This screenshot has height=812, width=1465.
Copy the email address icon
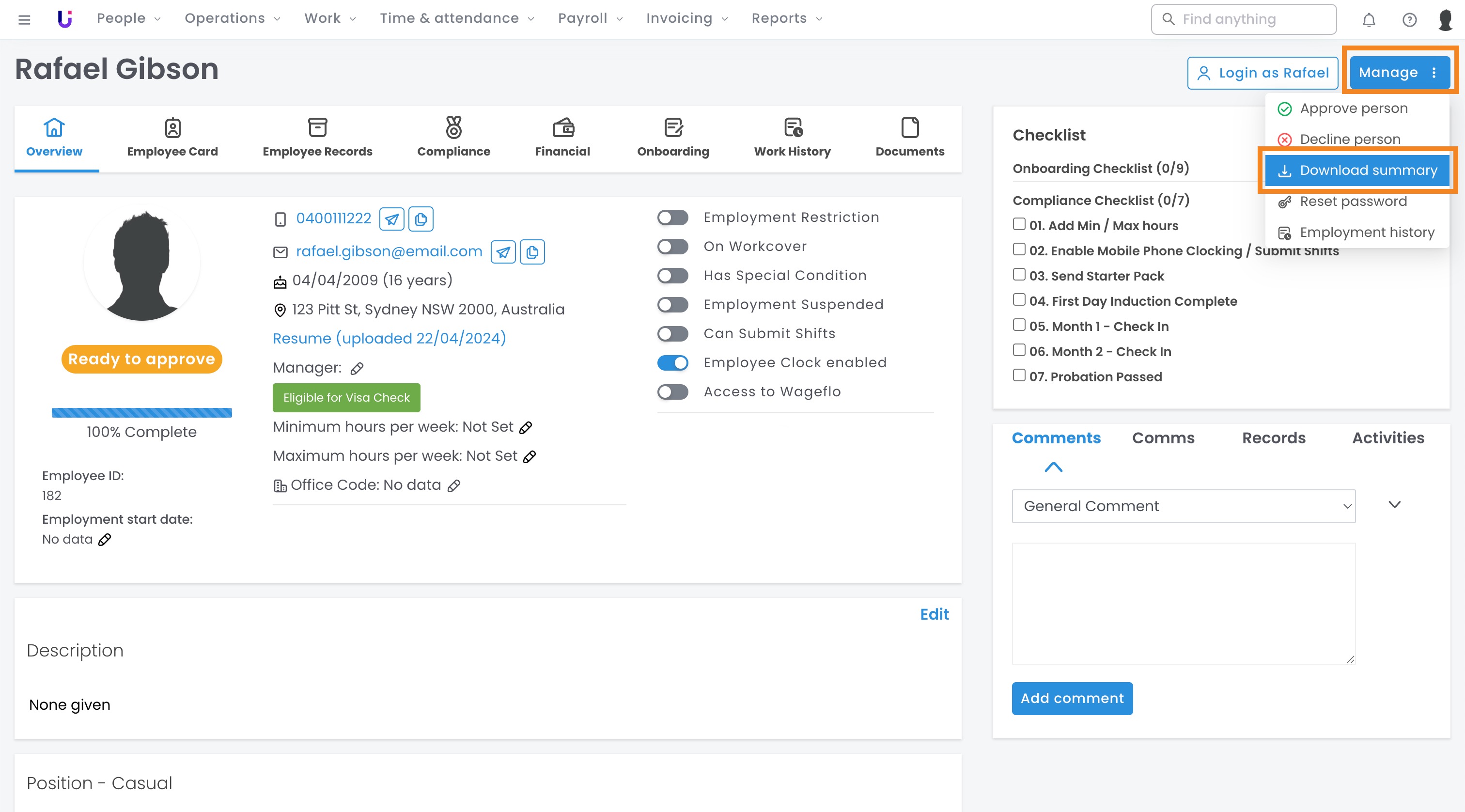pos(532,252)
